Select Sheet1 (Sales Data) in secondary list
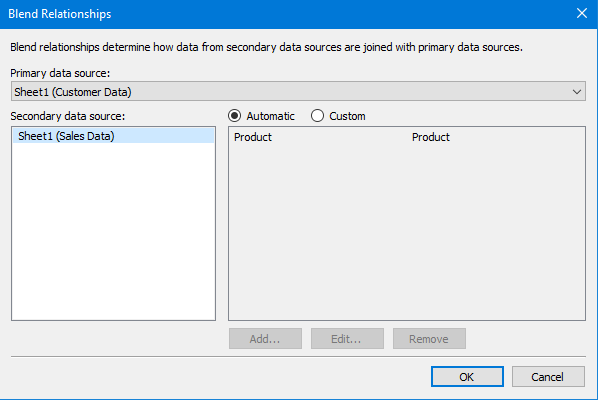 [x=114, y=136]
